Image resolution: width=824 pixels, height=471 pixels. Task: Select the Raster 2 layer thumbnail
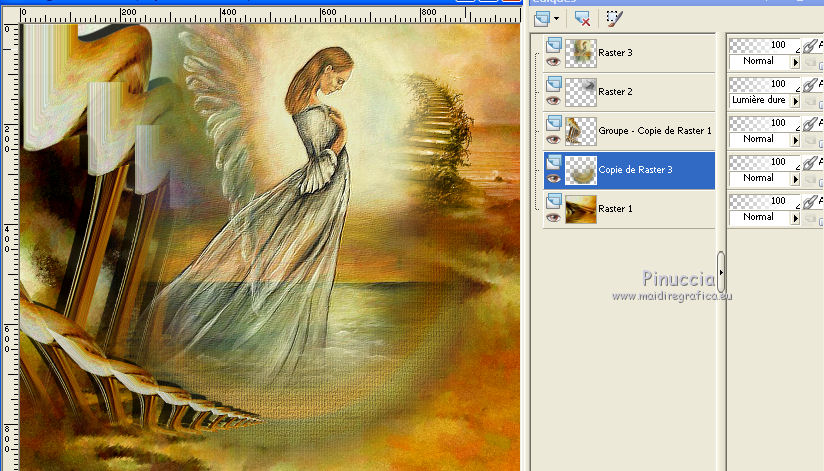tap(581, 92)
